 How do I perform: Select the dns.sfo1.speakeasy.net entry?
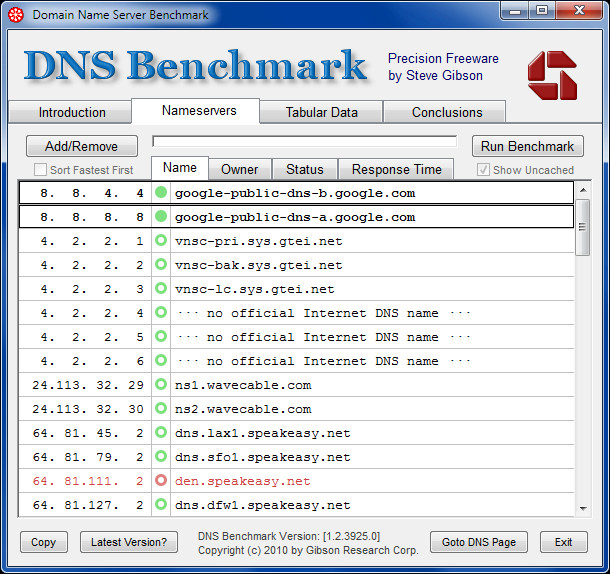coord(296,457)
